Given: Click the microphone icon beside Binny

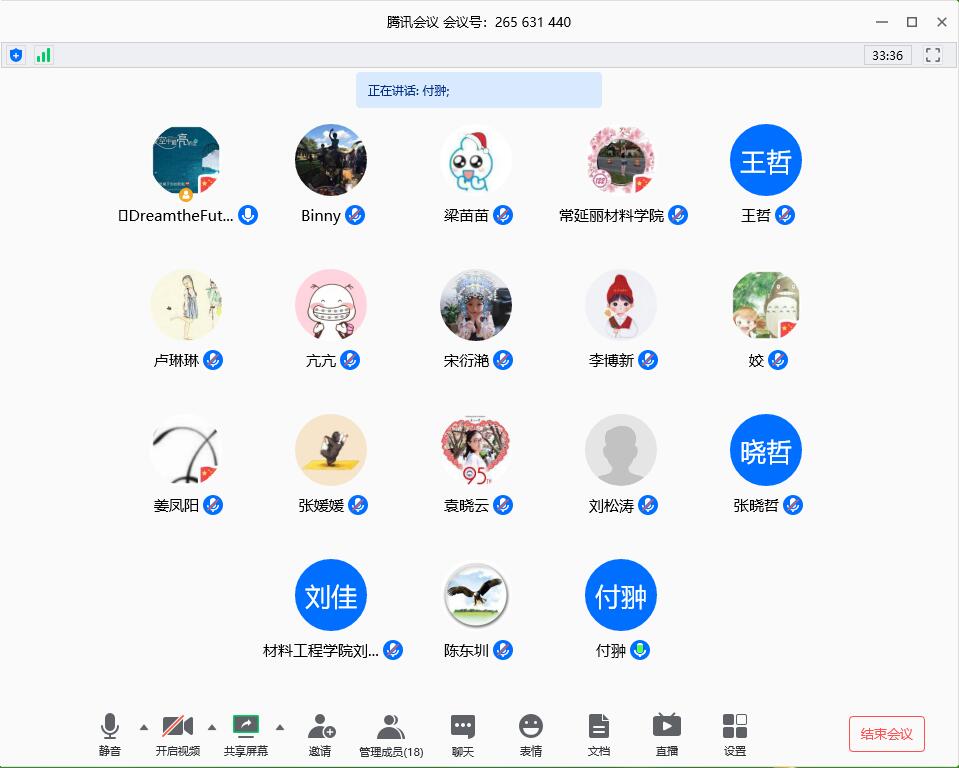Looking at the screenshot, I should pos(355,215).
